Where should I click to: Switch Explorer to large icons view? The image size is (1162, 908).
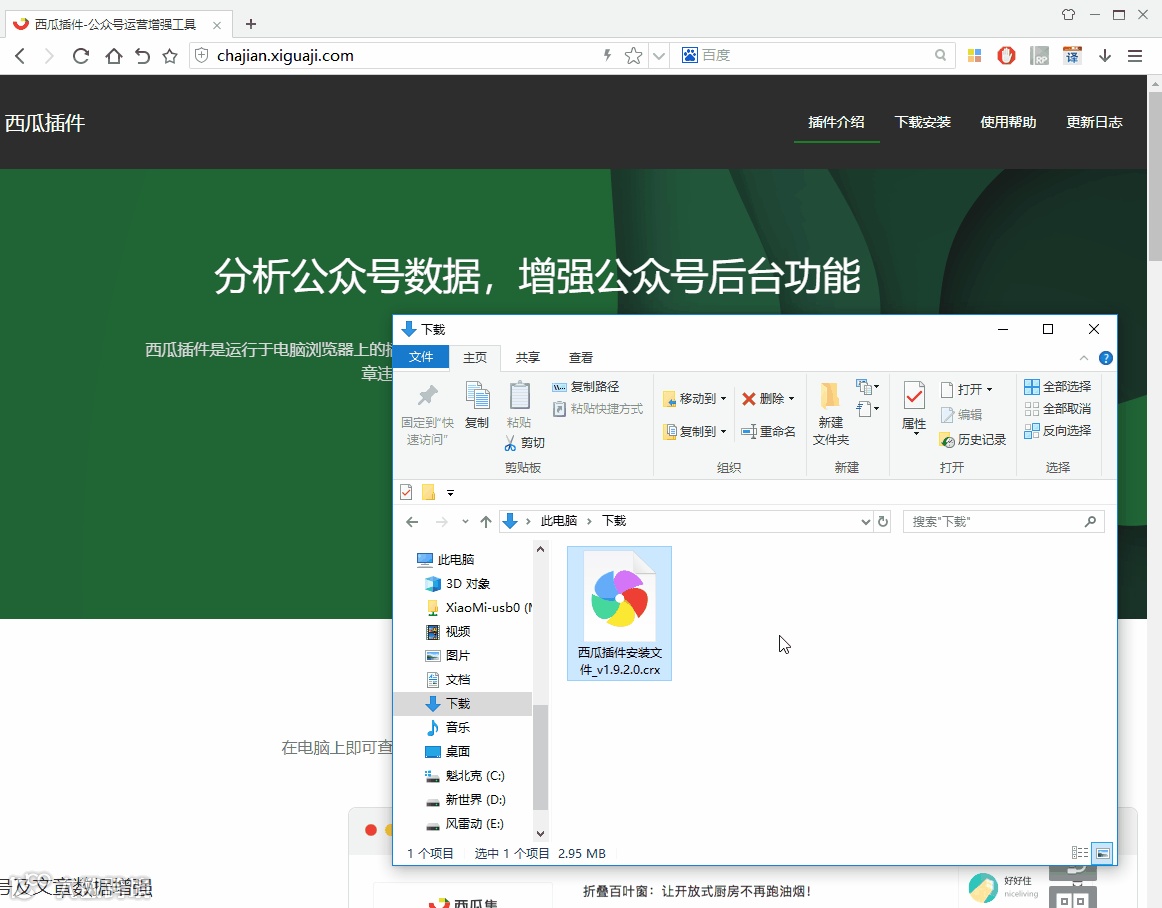pos(1103,853)
